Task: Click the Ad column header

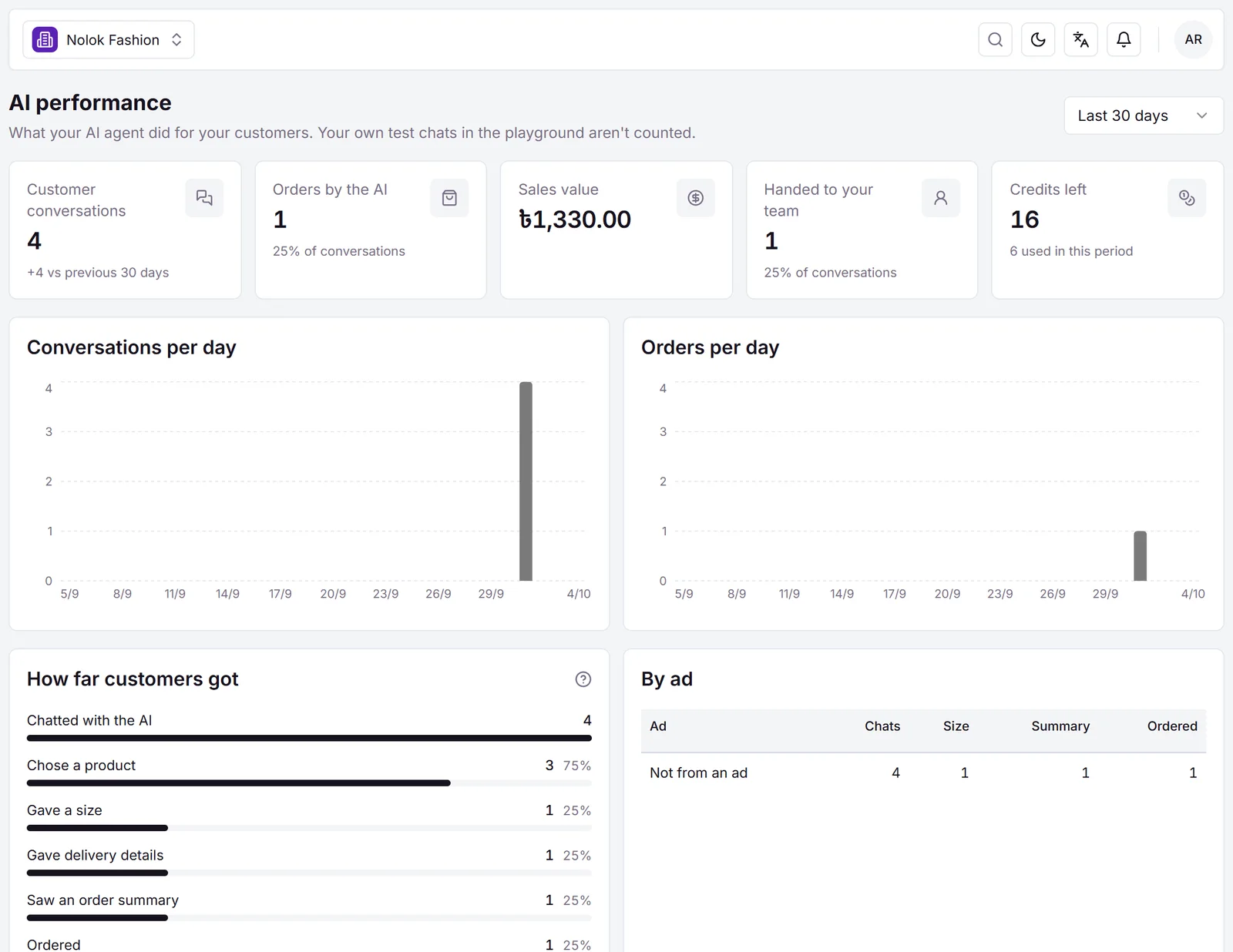Action: click(658, 726)
